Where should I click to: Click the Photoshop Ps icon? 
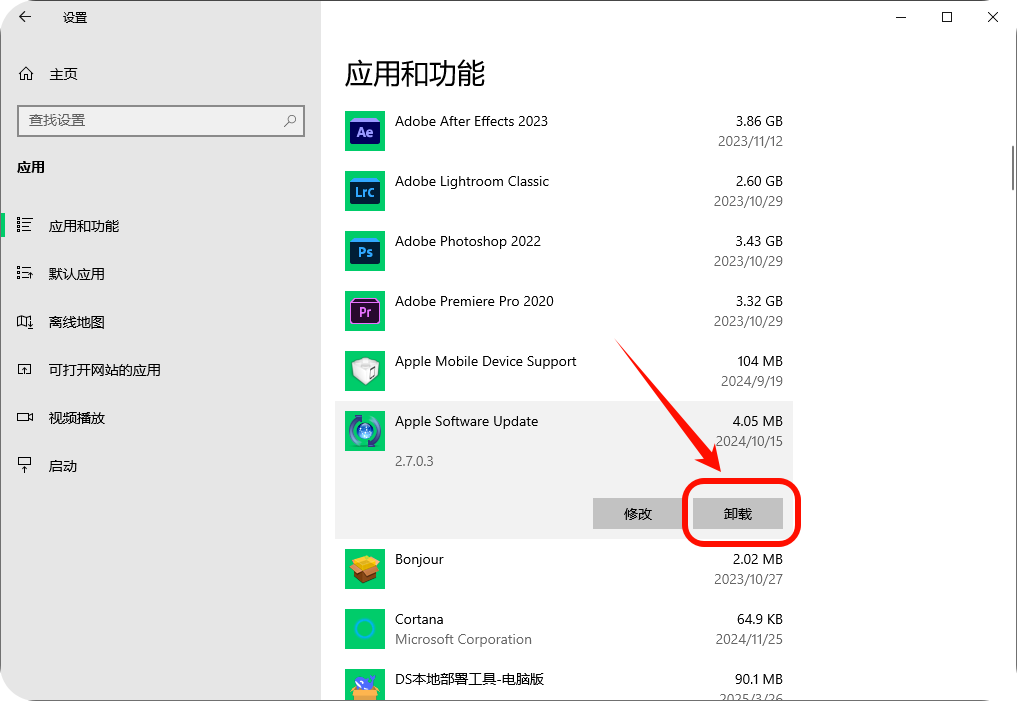[x=365, y=251]
